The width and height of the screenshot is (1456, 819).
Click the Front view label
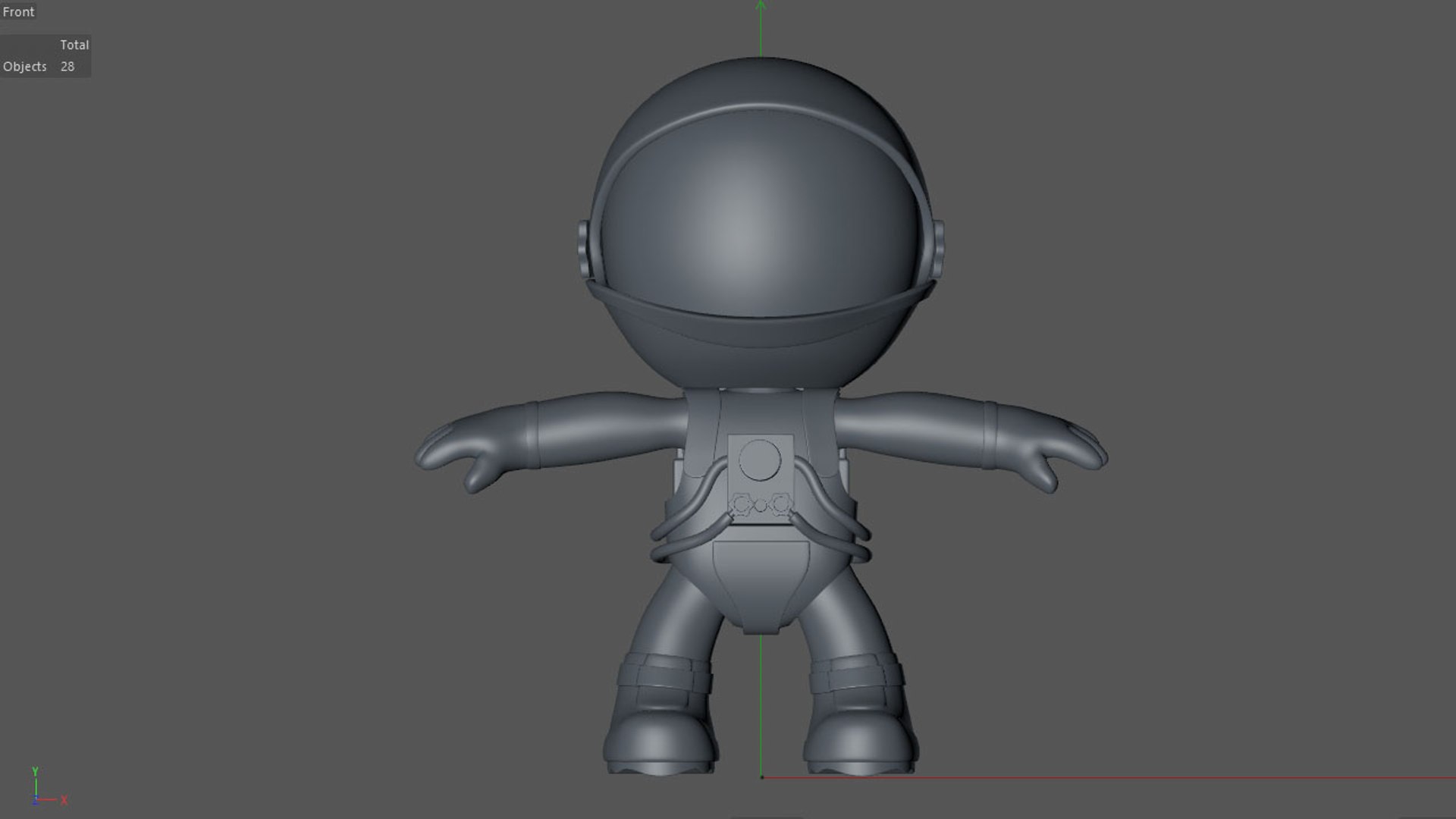click(x=18, y=12)
